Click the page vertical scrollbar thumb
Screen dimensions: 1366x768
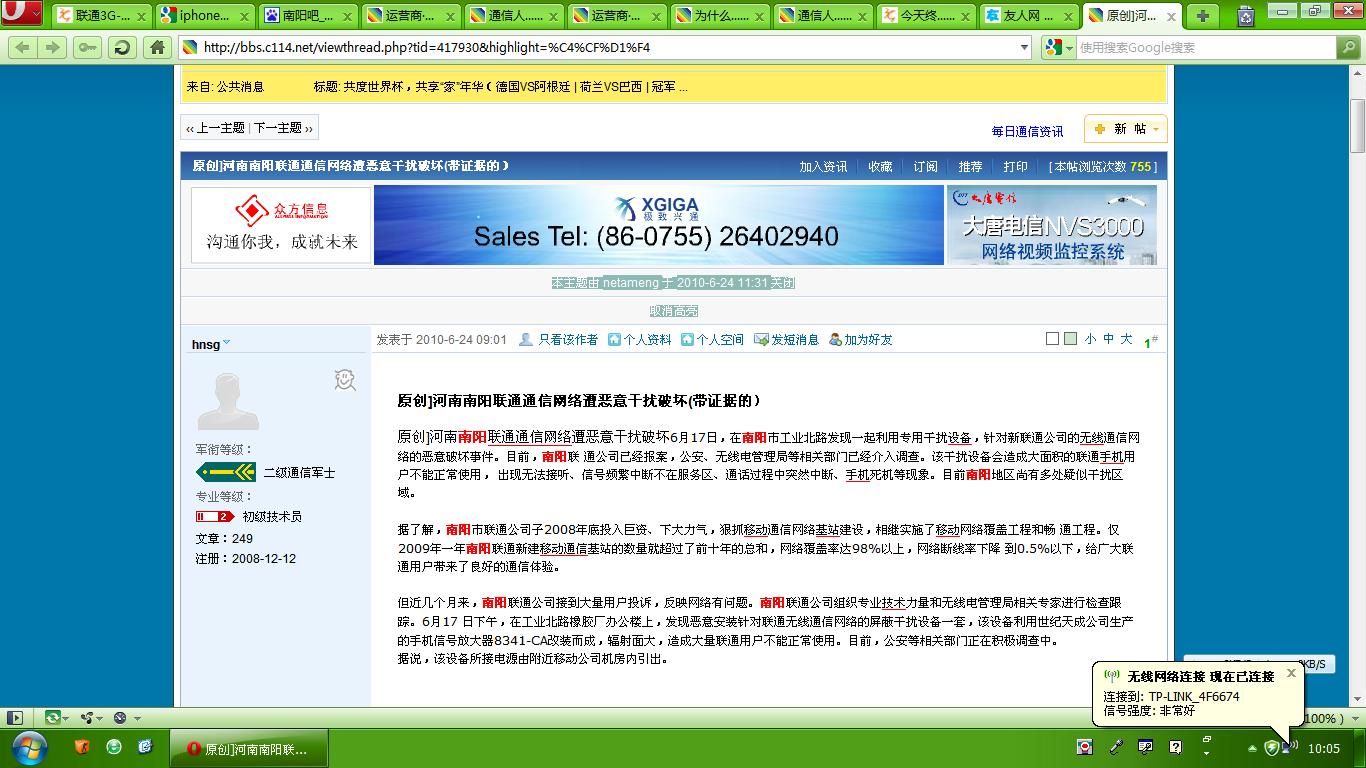1357,126
